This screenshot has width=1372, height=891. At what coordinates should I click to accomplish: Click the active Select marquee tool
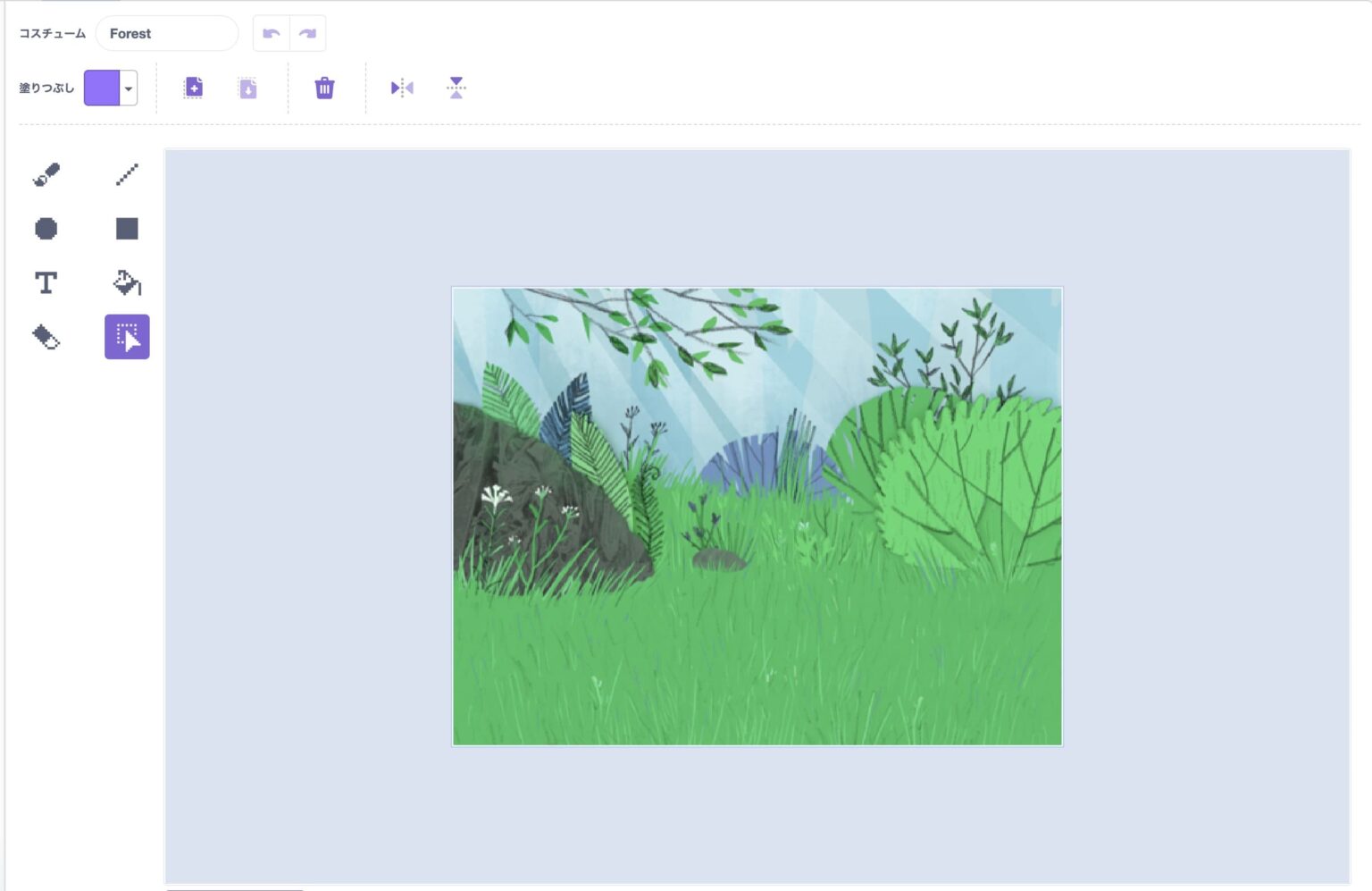pos(127,337)
